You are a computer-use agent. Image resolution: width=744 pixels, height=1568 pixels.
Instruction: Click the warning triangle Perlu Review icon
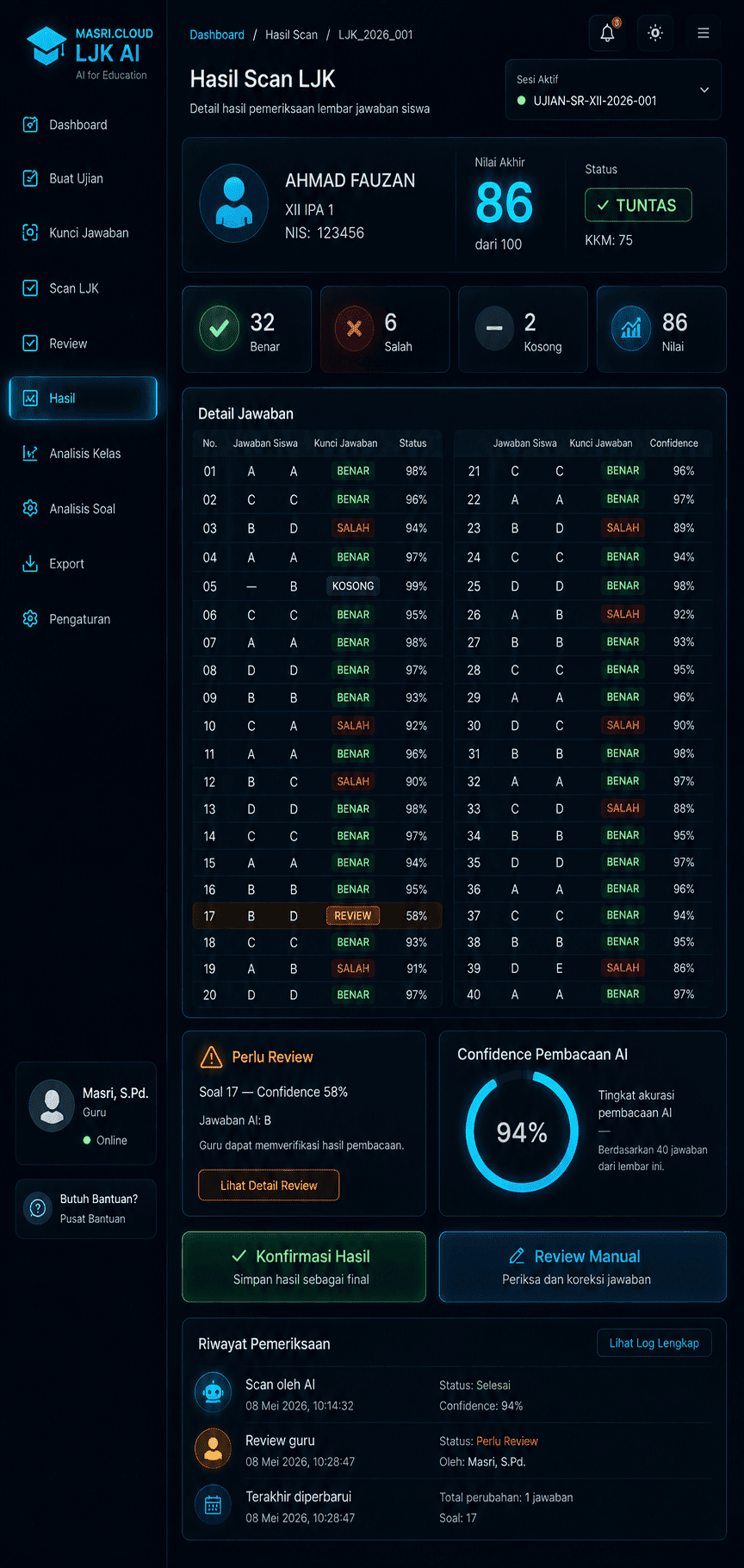(x=211, y=1057)
